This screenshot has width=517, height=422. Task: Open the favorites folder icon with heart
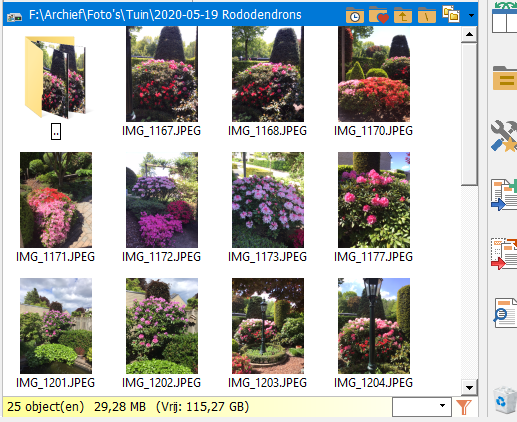pos(379,15)
